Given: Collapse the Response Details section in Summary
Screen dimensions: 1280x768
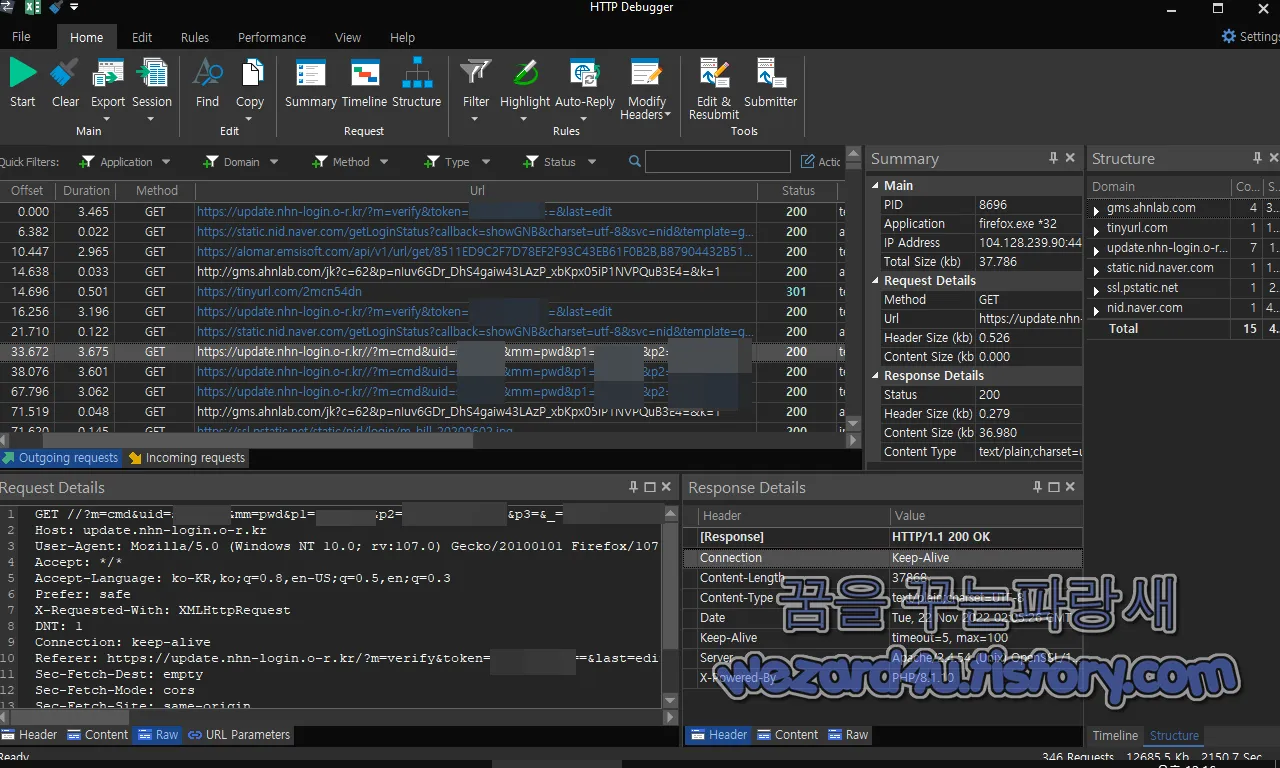Looking at the screenshot, I should pyautogui.click(x=875, y=376).
